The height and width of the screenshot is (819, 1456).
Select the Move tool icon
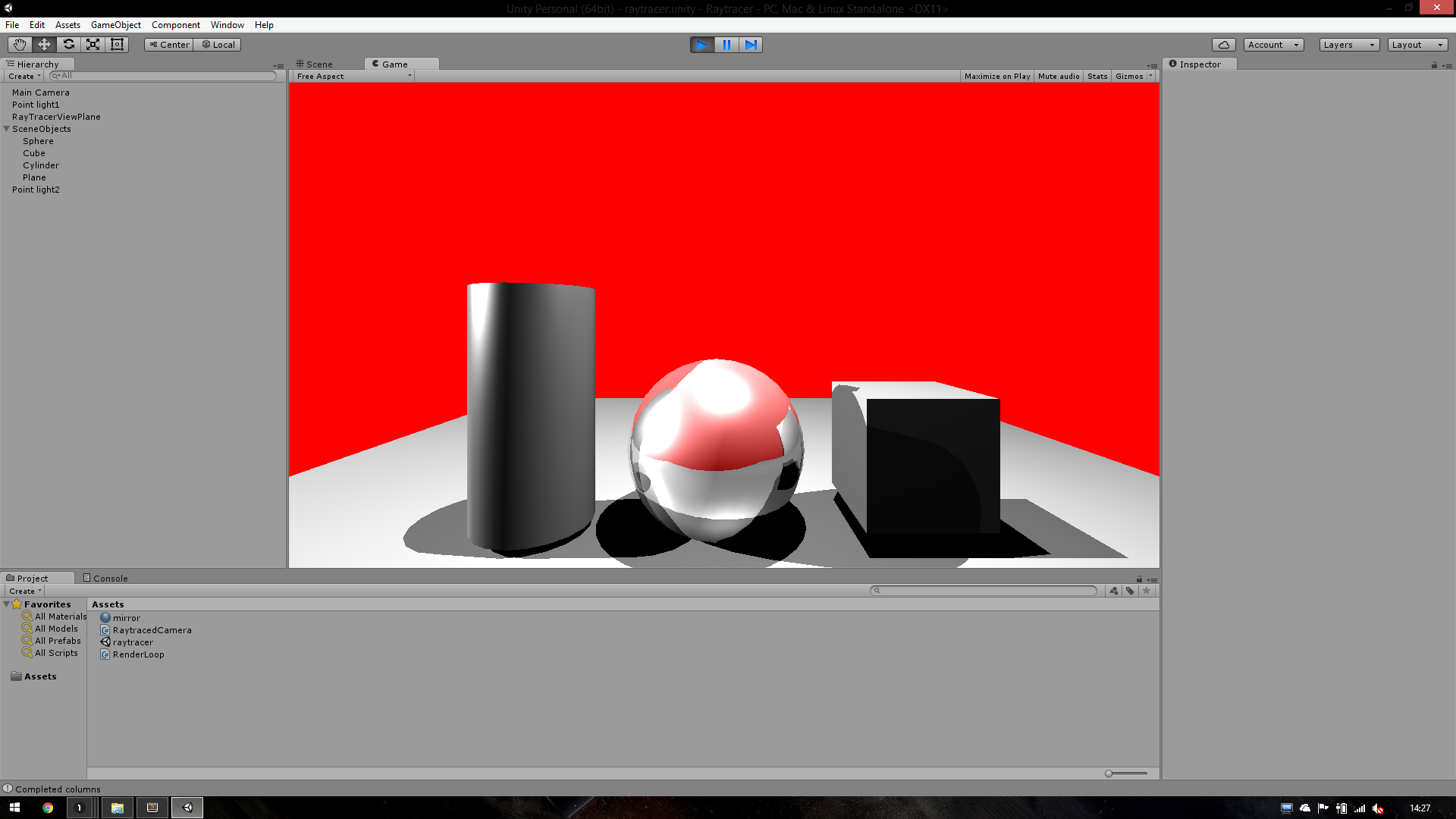click(44, 44)
